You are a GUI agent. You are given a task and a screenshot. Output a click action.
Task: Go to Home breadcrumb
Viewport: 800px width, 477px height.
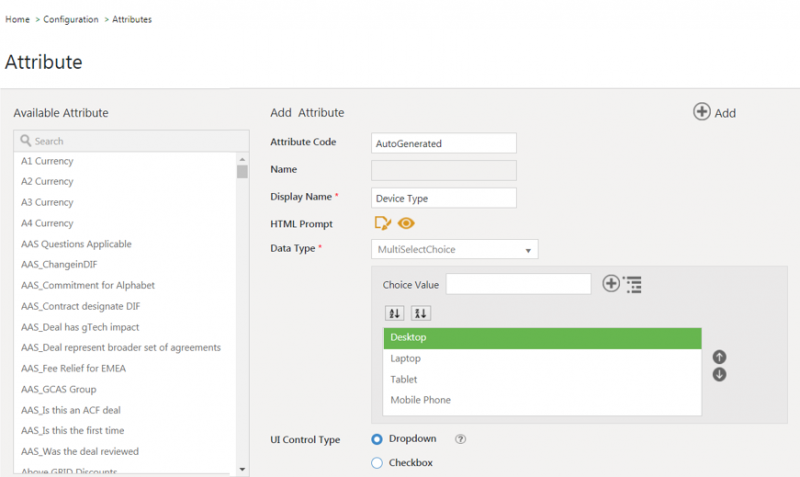tap(17, 19)
